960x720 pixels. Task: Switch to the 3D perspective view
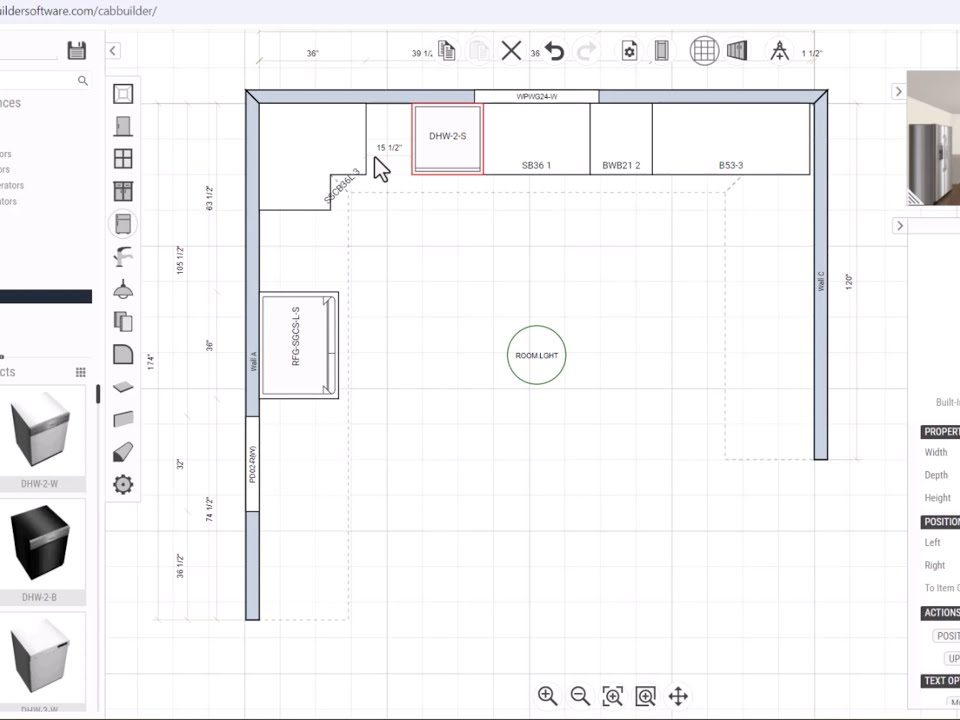737,51
